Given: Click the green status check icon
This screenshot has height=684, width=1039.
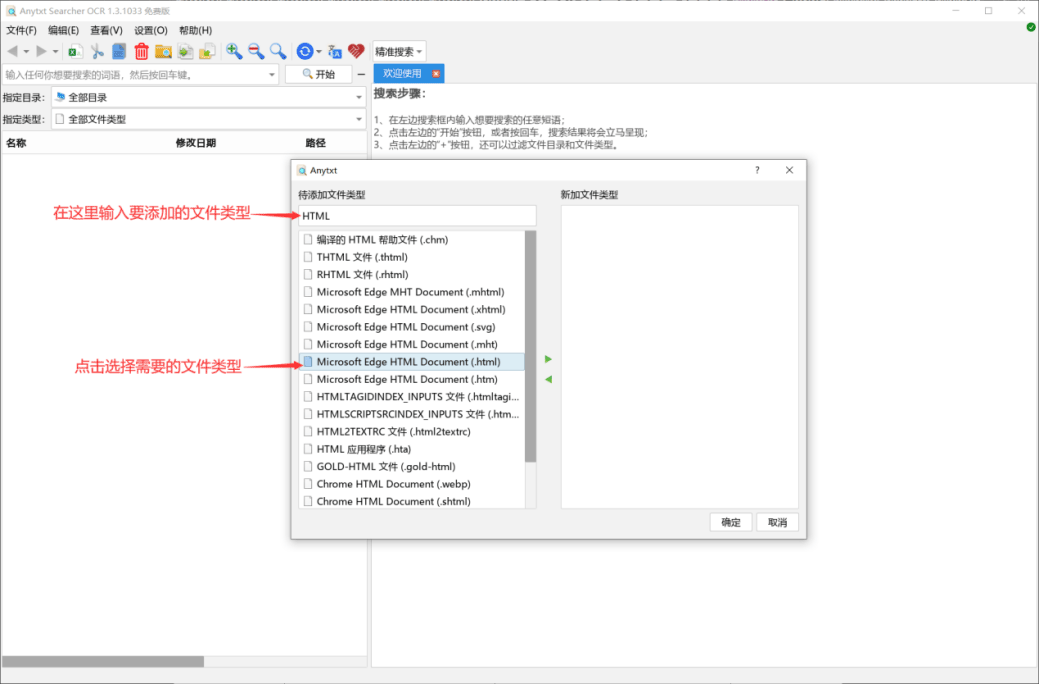Looking at the screenshot, I should click(x=1031, y=27).
